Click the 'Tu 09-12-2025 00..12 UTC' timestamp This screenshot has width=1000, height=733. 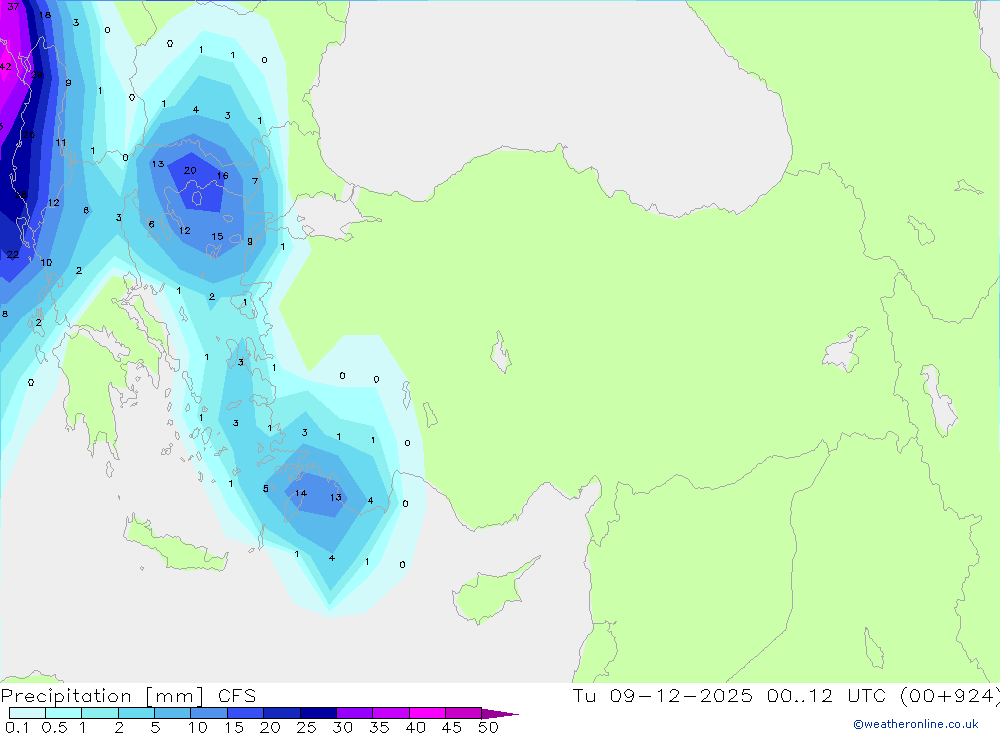click(732, 695)
